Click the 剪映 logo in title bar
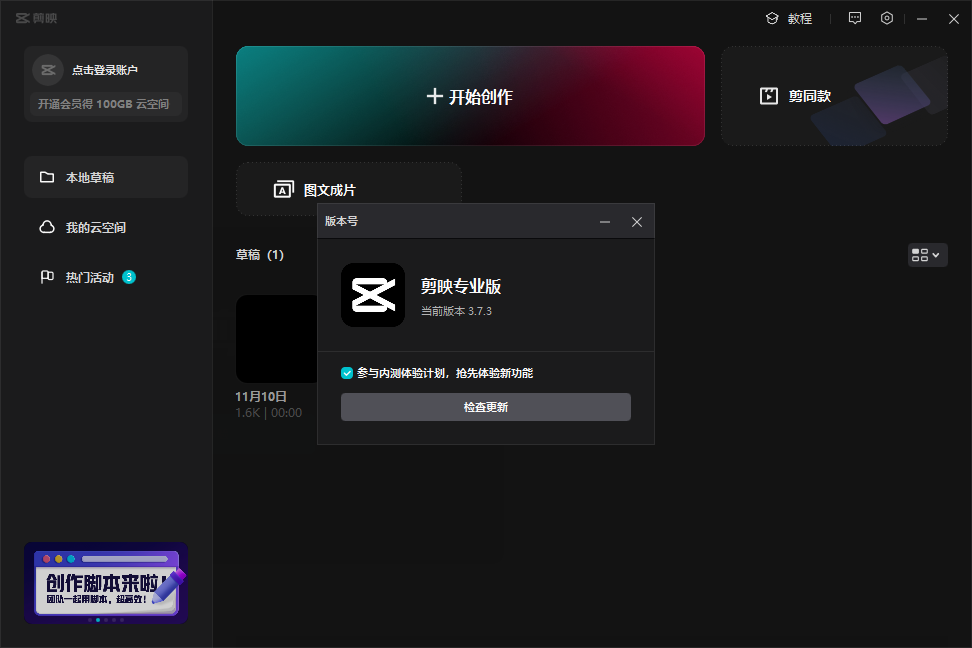 pos(37,18)
